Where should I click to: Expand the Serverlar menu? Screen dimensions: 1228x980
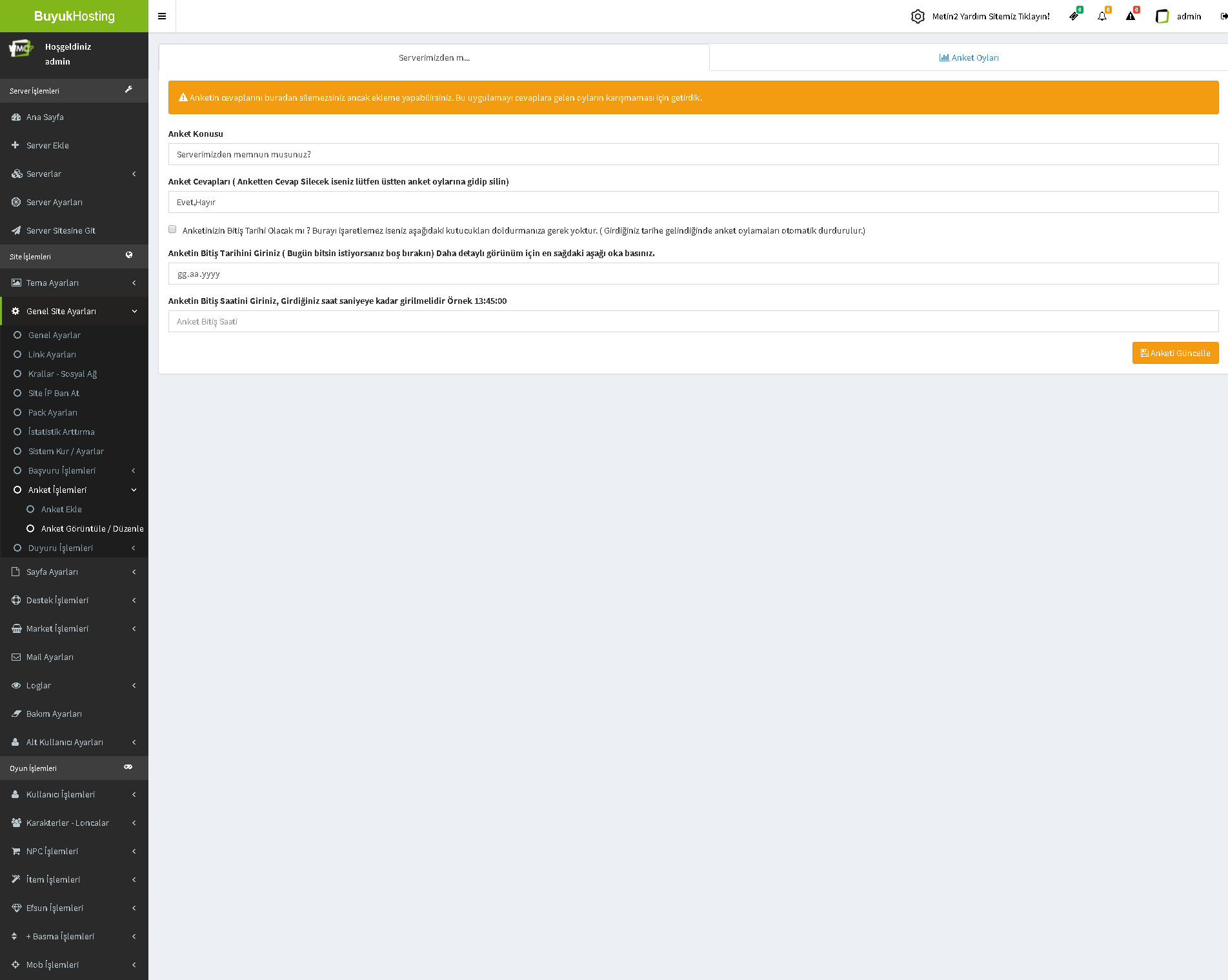click(74, 174)
